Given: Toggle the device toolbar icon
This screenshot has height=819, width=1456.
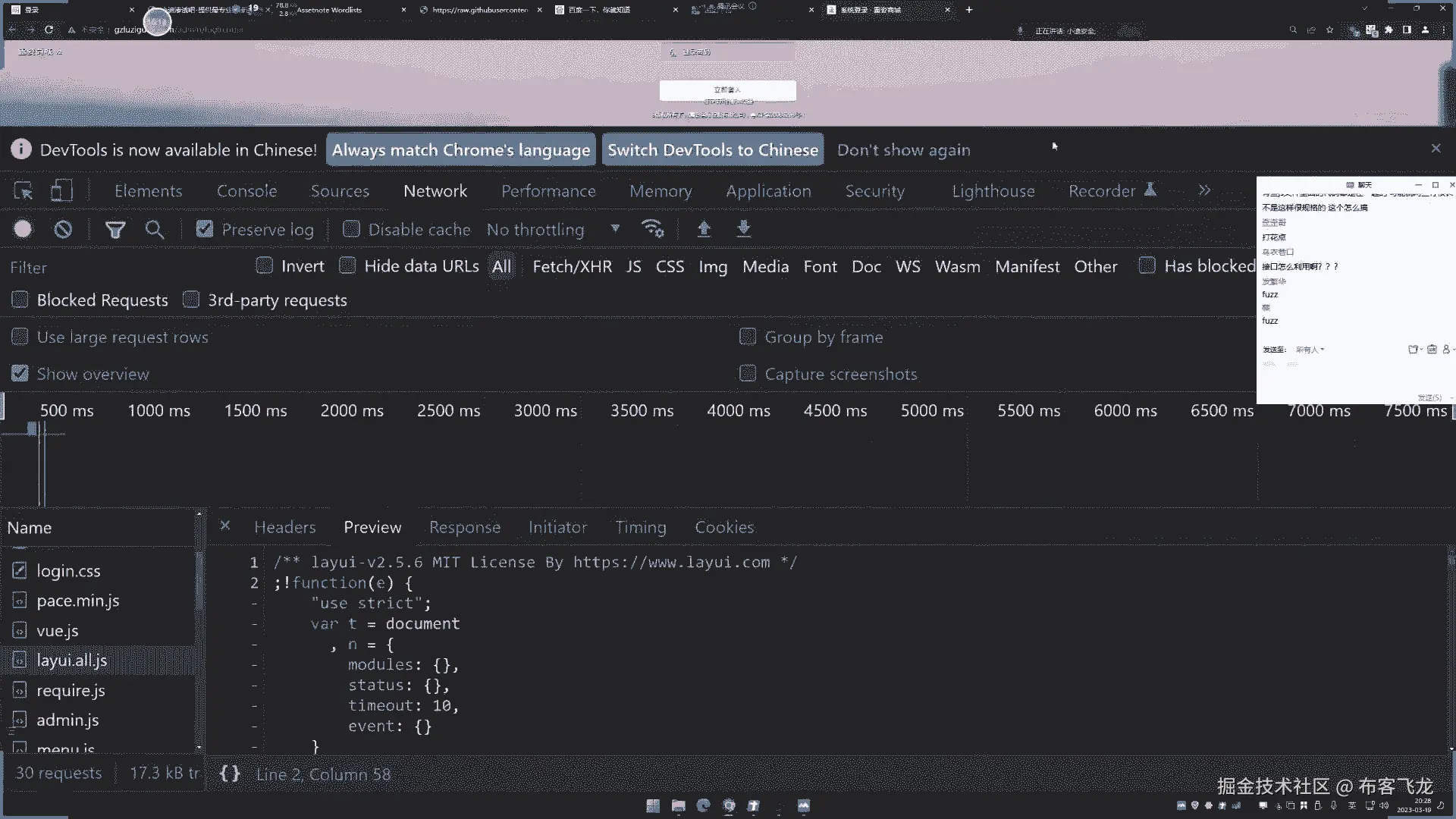Looking at the screenshot, I should (61, 191).
